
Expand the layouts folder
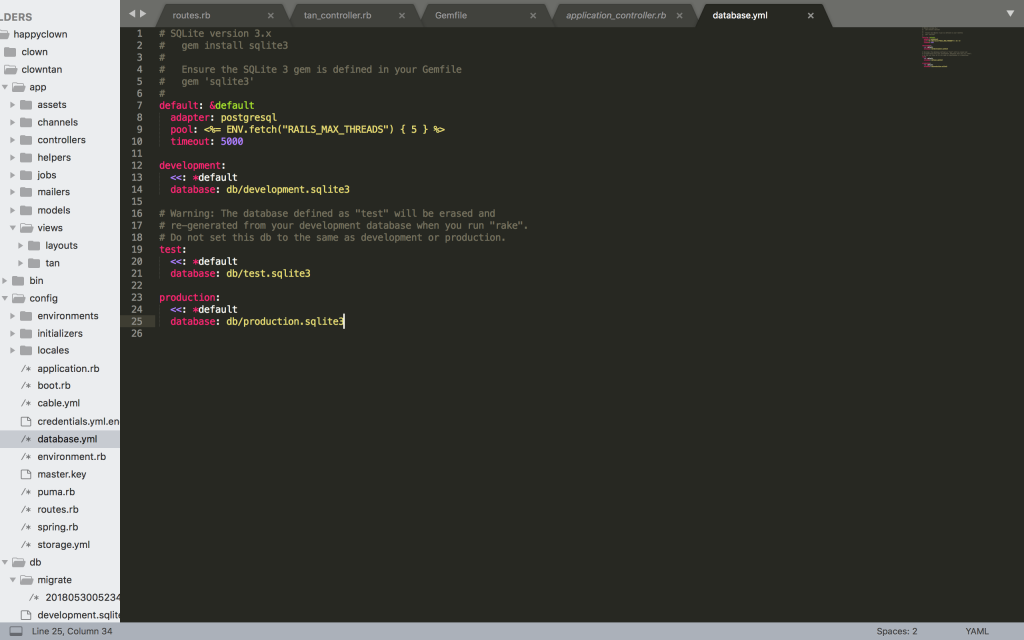coord(20,246)
